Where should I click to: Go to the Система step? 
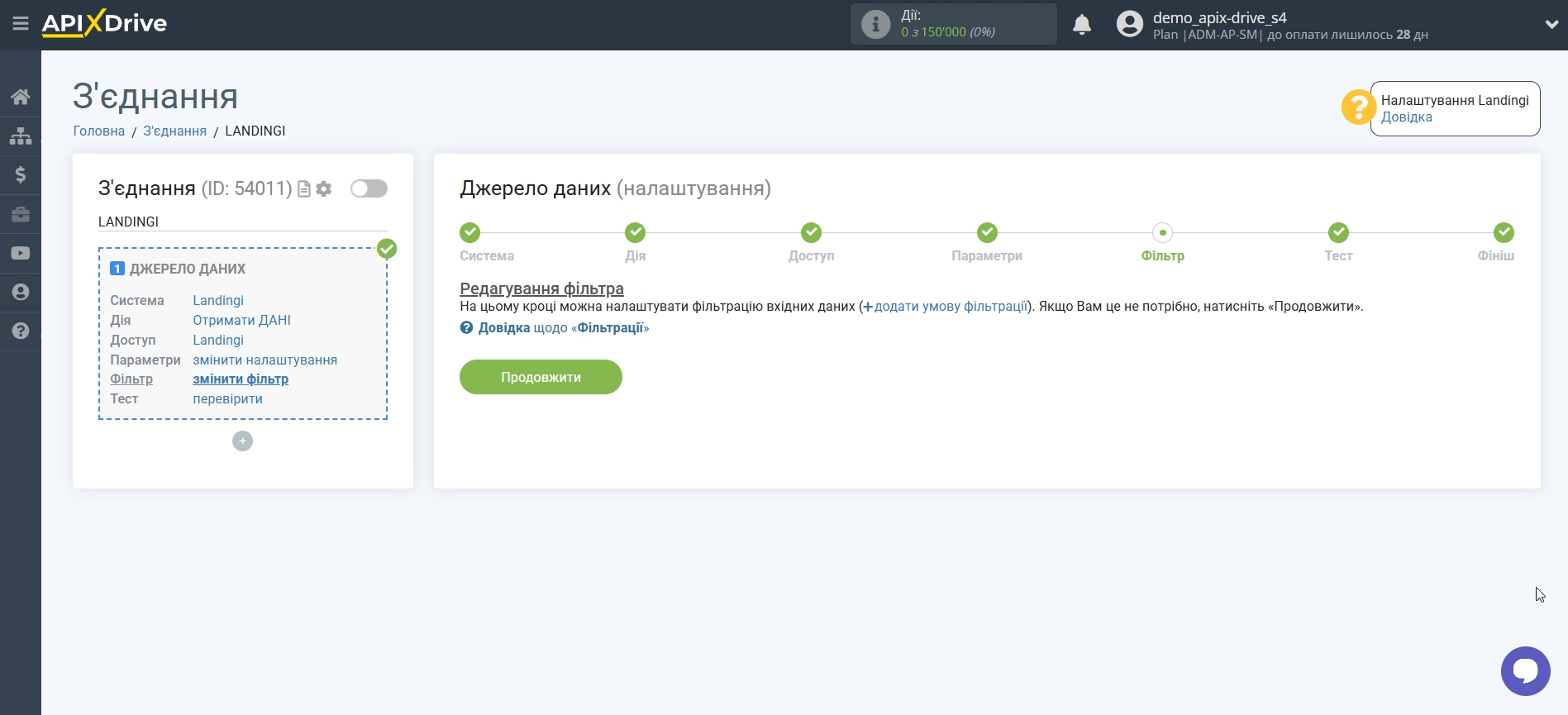[x=469, y=232]
